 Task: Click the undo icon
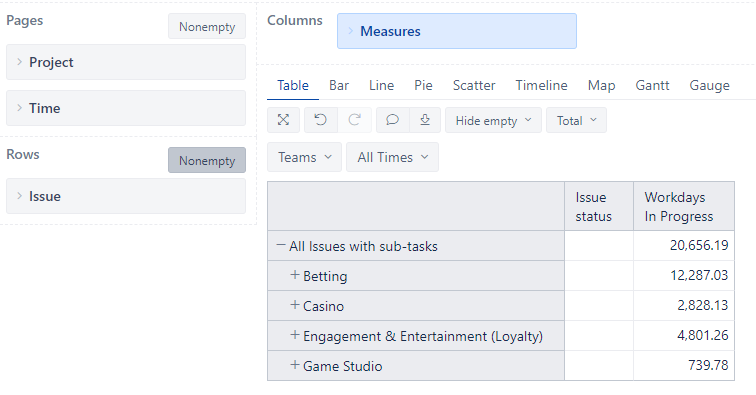(x=321, y=120)
